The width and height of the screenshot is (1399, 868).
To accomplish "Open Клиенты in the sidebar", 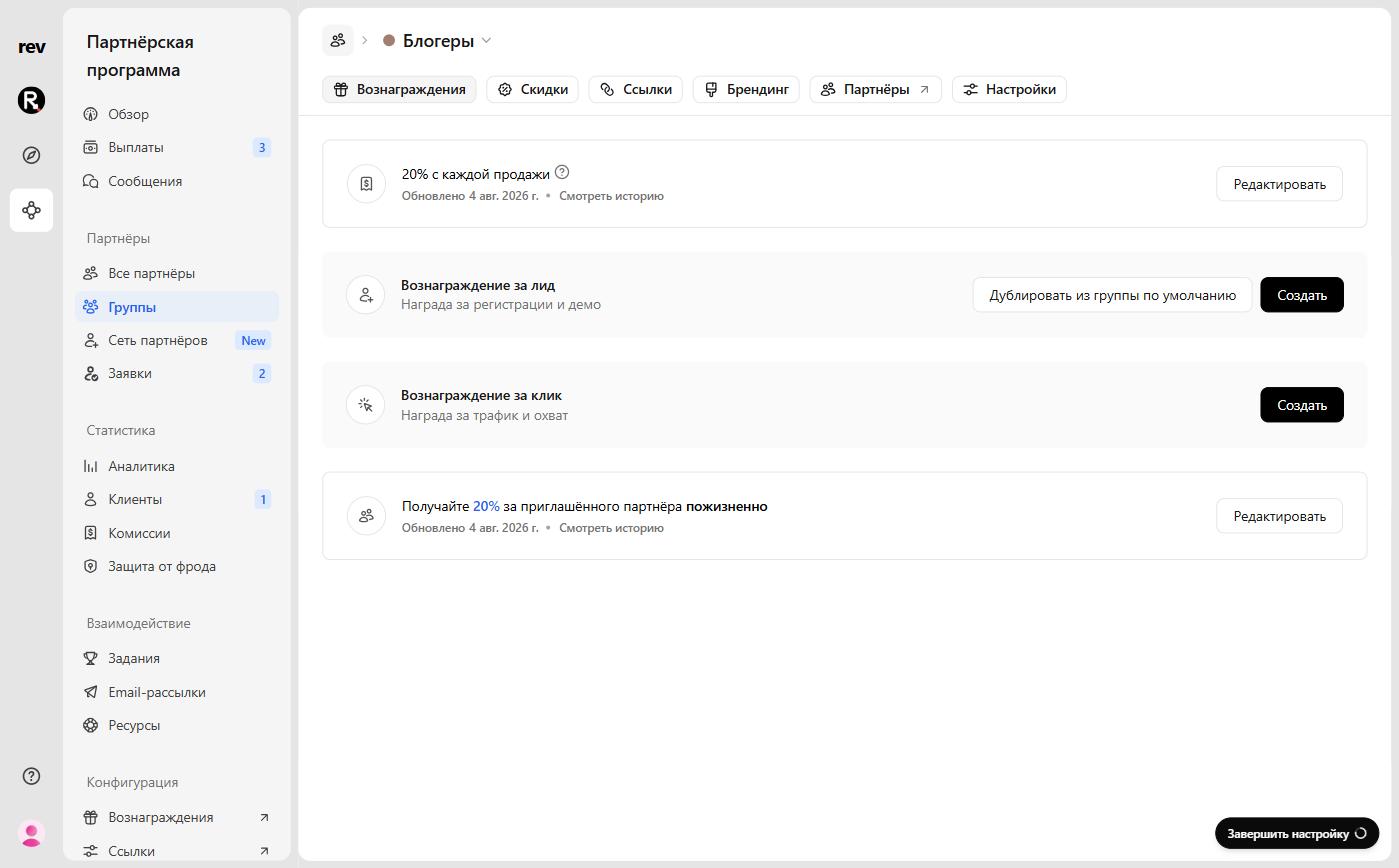I will coord(177,499).
